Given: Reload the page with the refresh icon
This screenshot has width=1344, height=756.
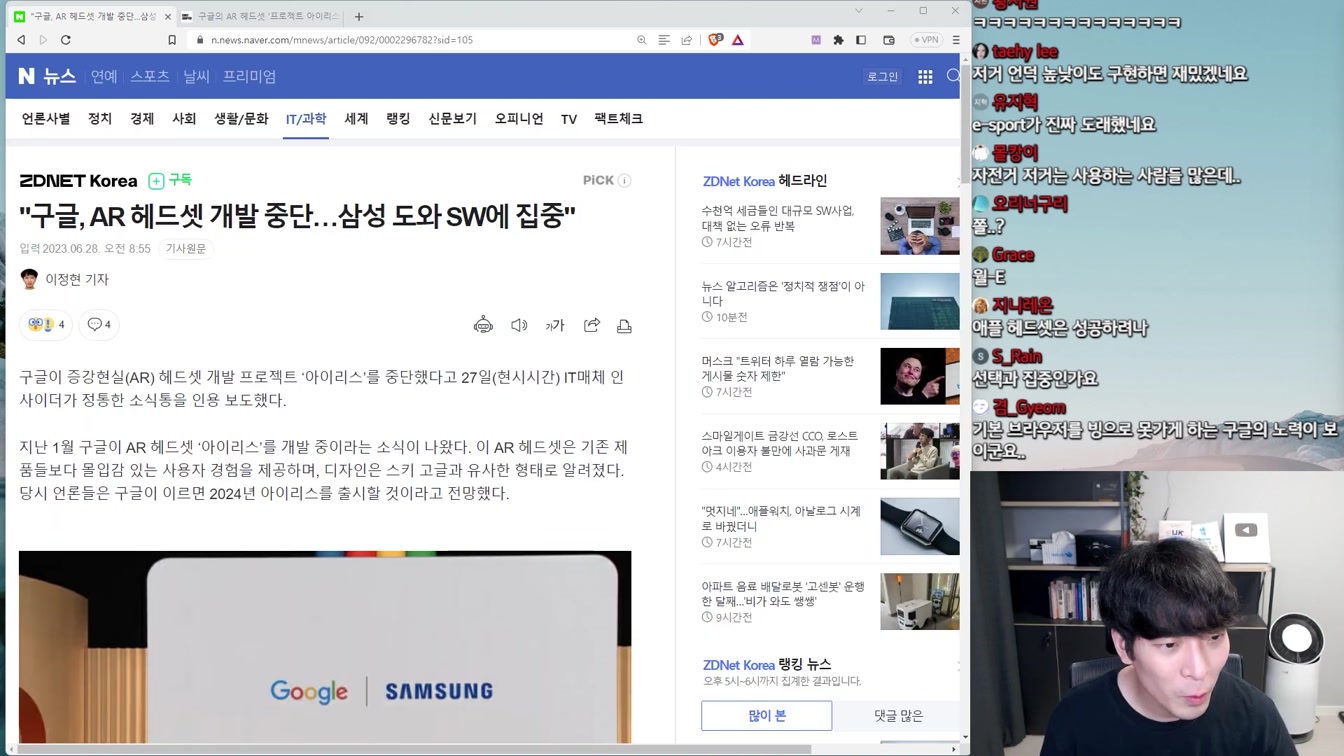Looking at the screenshot, I should (x=66, y=40).
